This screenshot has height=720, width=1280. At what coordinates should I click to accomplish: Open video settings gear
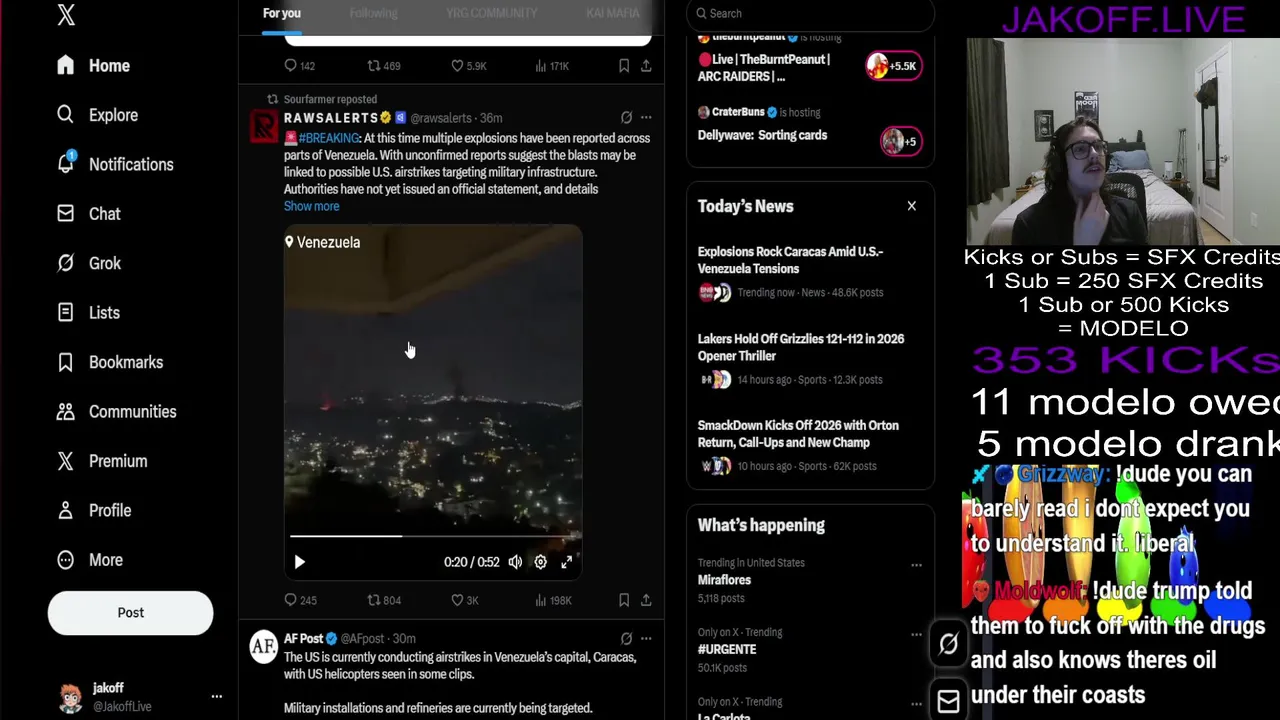click(540, 562)
